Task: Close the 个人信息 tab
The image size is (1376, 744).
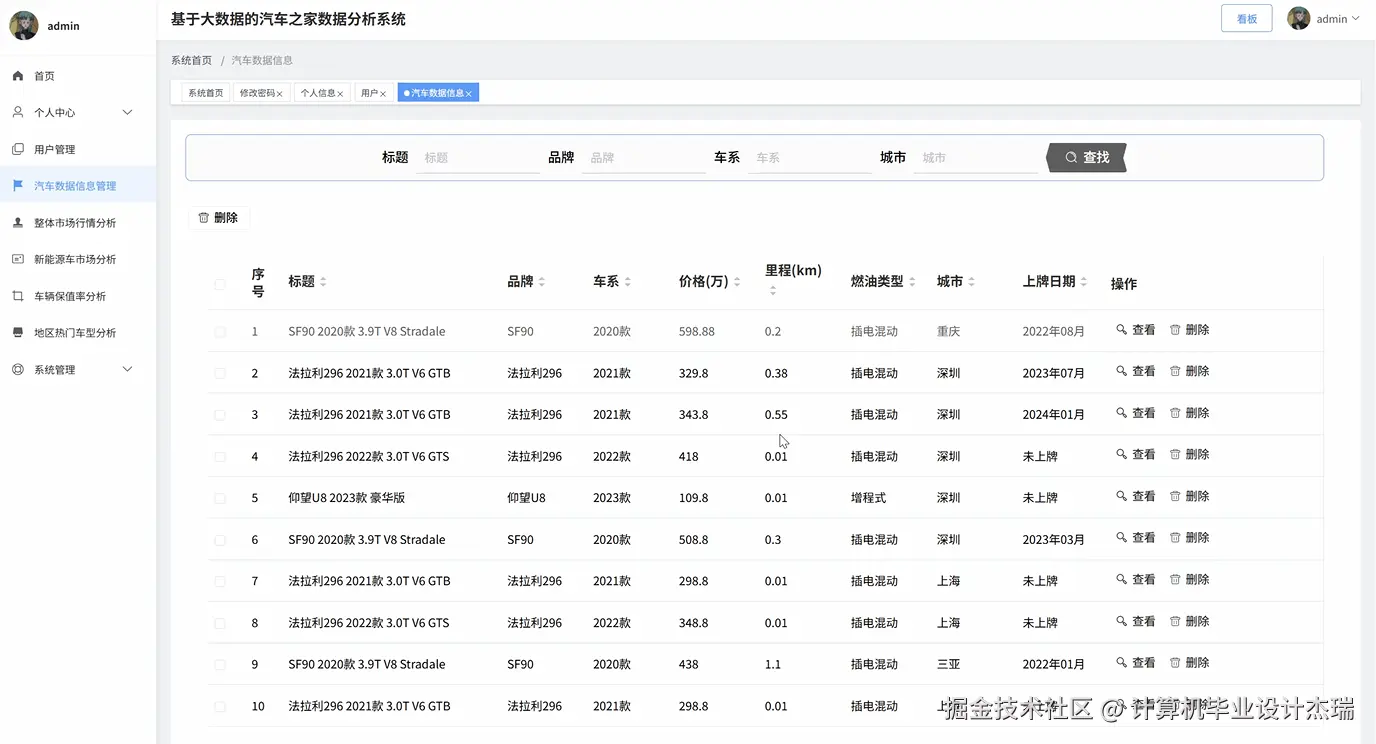Action: [340, 94]
